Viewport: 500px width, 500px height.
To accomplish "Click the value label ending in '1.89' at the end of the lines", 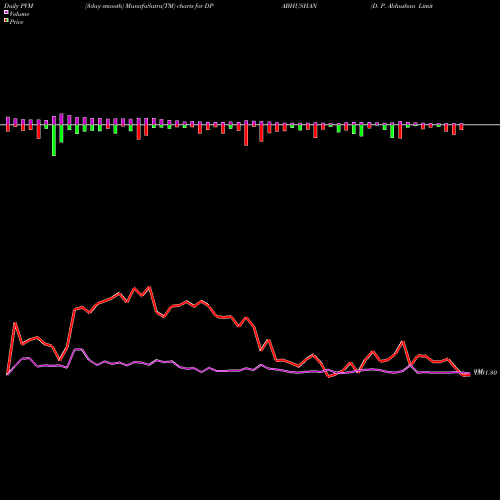I will [486, 372].
